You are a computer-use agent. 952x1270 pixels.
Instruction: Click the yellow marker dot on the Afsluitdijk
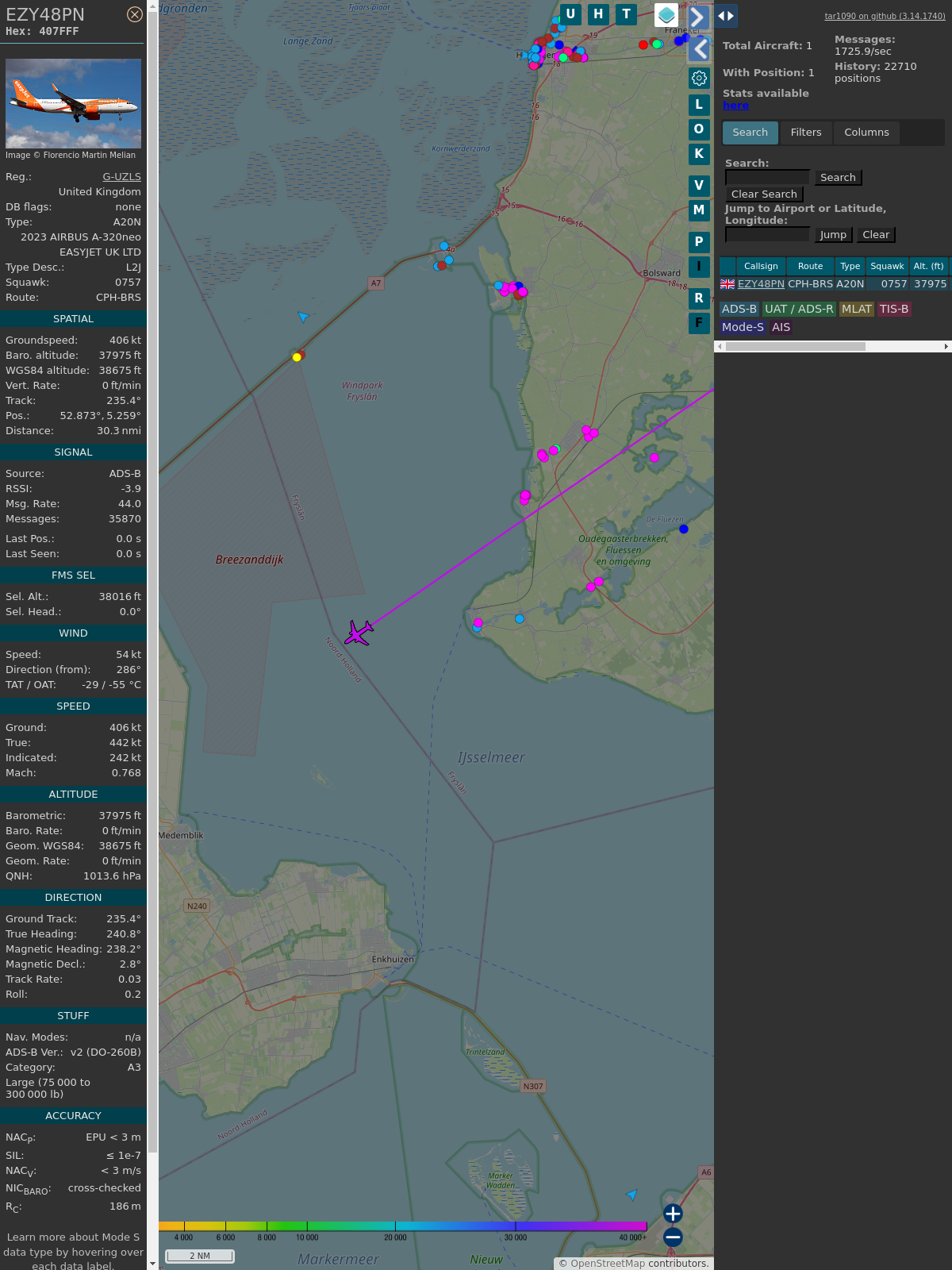point(297,357)
